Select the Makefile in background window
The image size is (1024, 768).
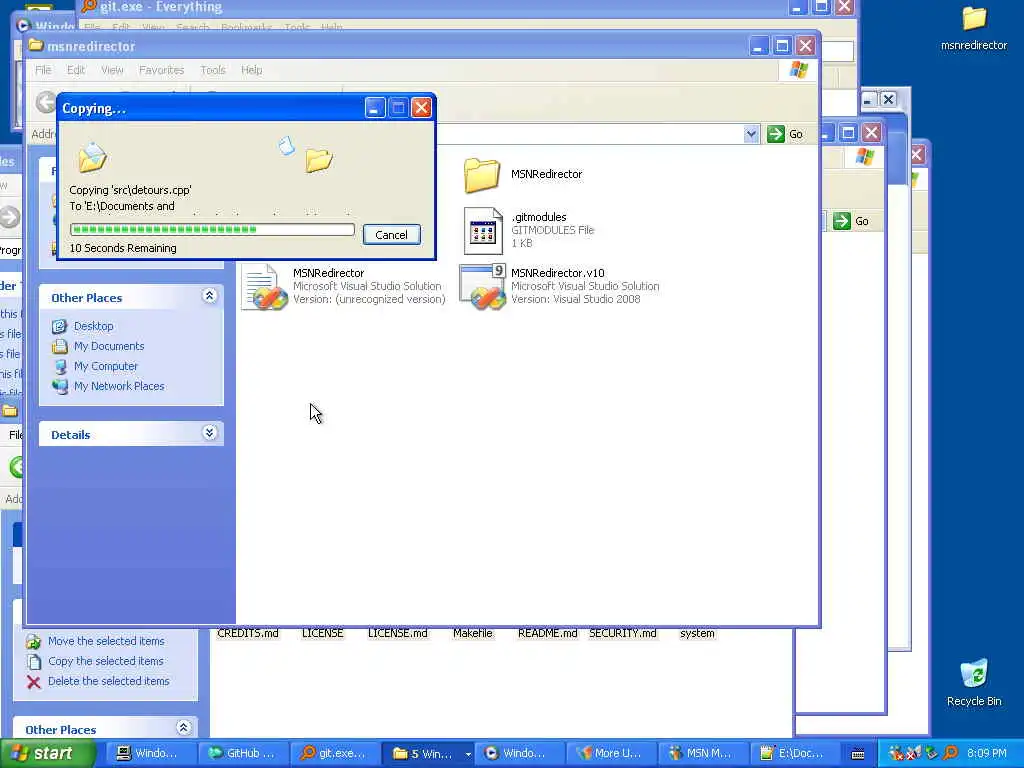473,633
